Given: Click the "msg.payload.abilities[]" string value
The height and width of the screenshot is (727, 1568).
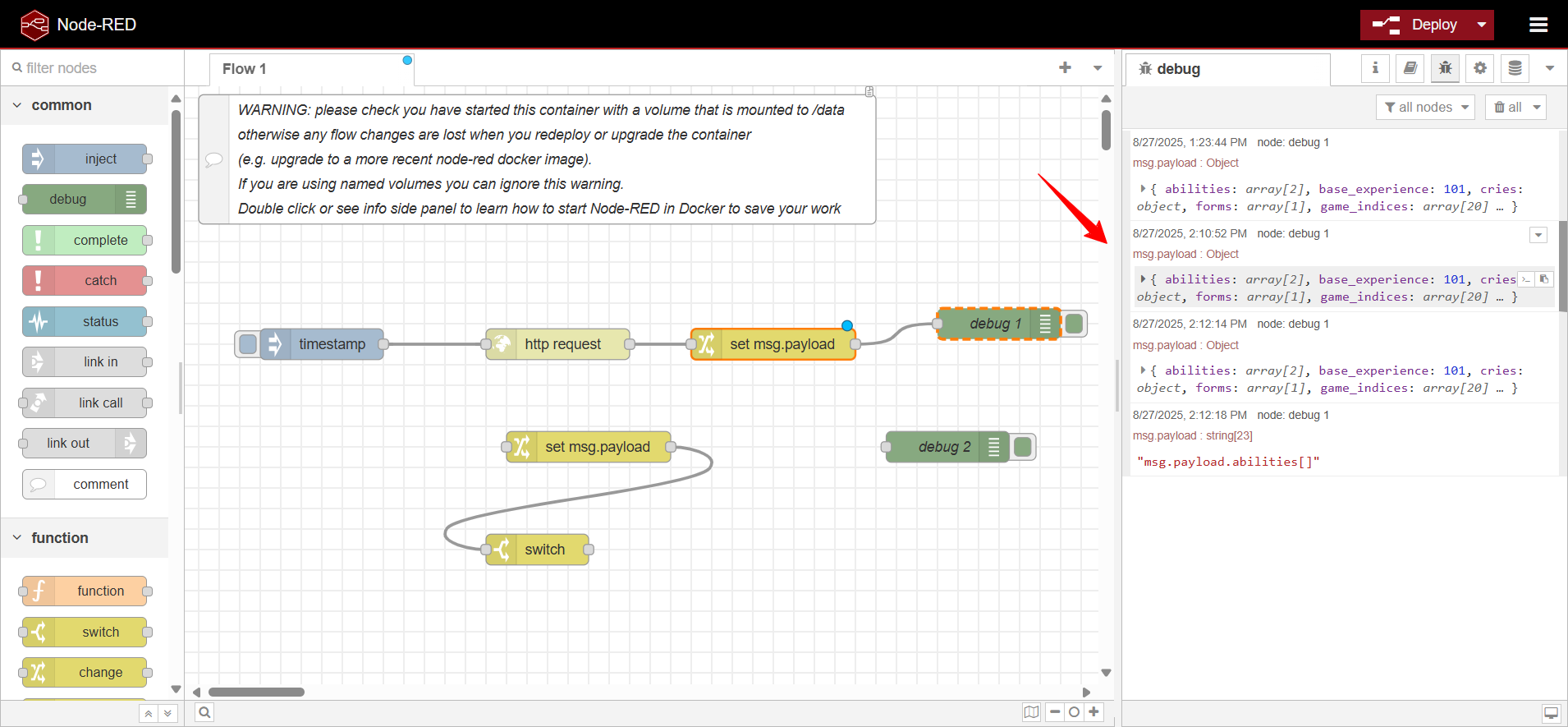Looking at the screenshot, I should [1228, 462].
